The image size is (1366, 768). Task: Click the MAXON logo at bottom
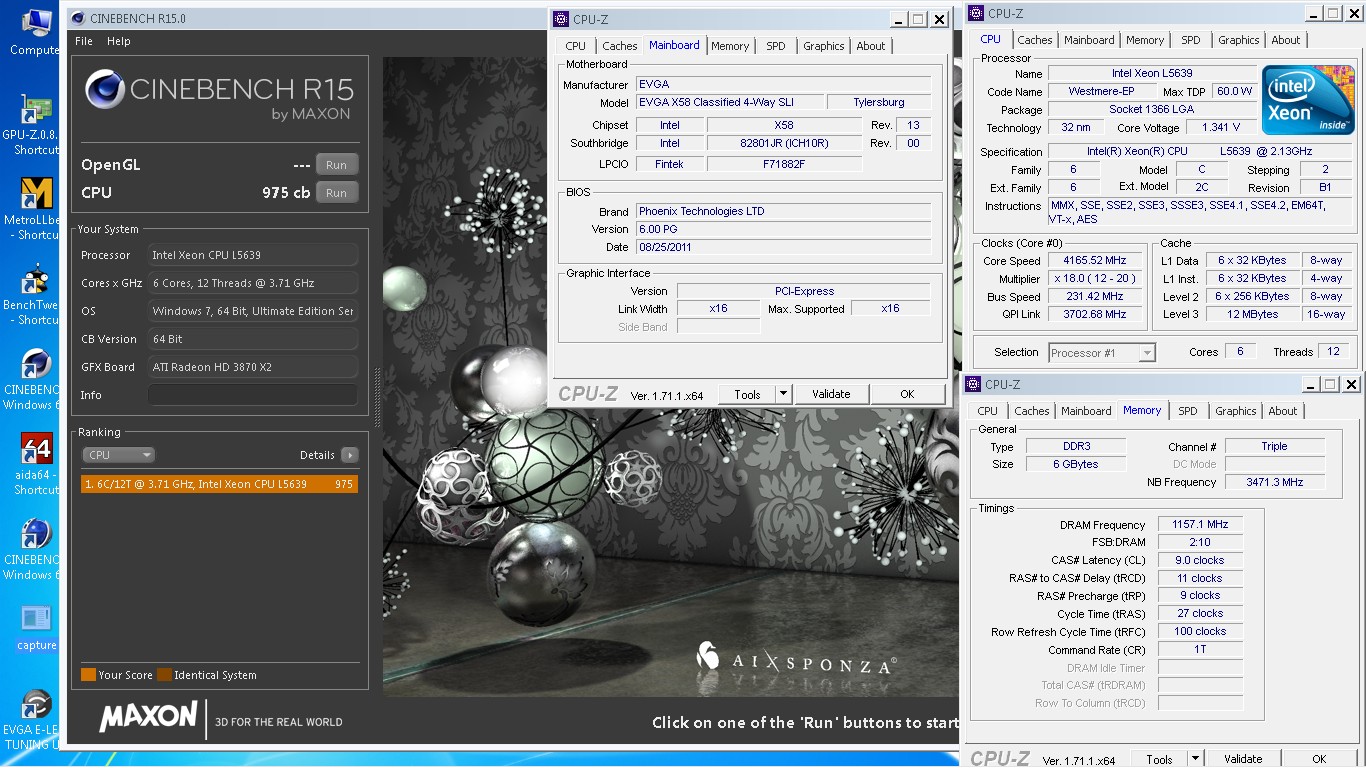click(148, 716)
